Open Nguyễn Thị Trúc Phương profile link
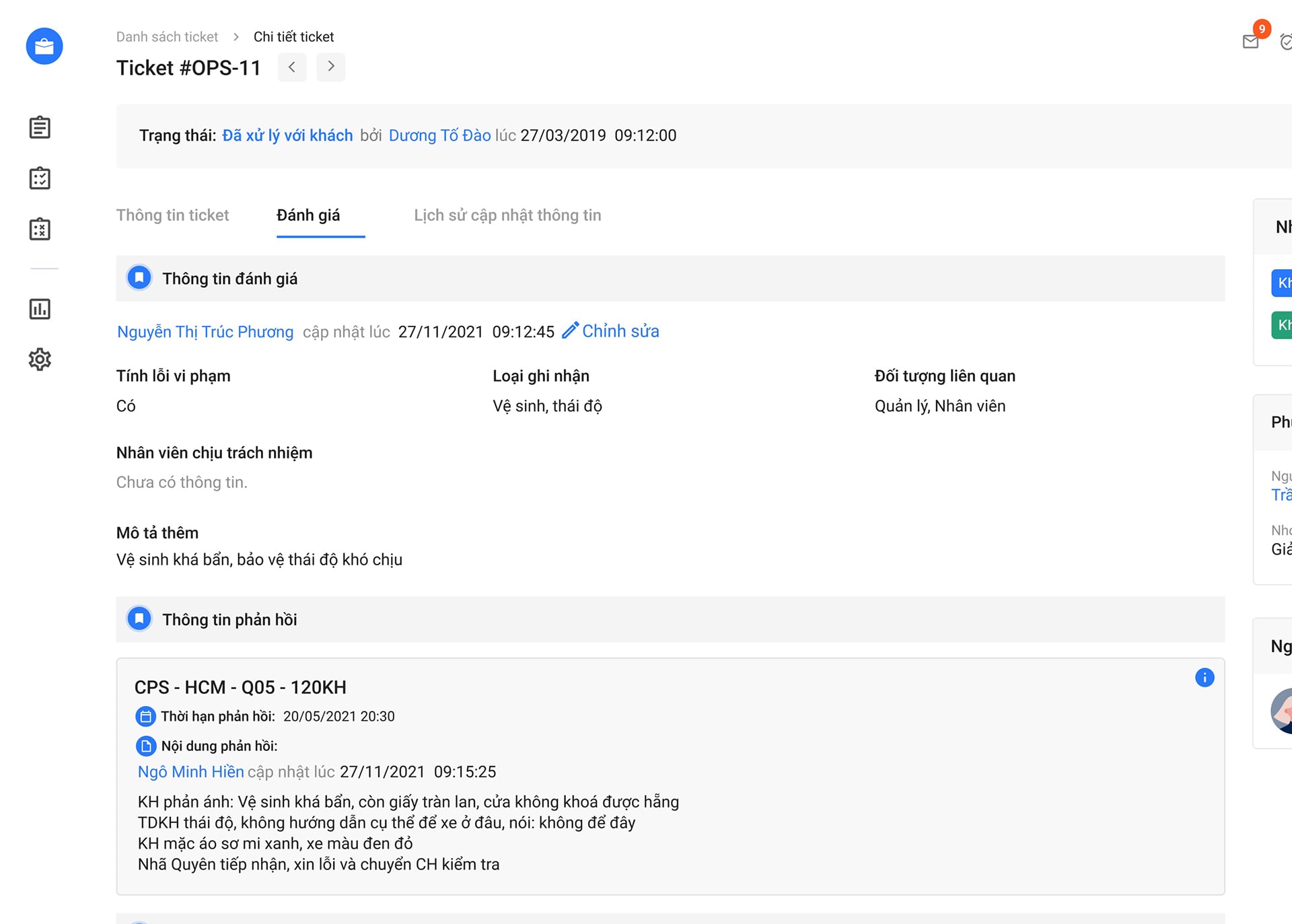The image size is (1292, 924). click(205, 332)
